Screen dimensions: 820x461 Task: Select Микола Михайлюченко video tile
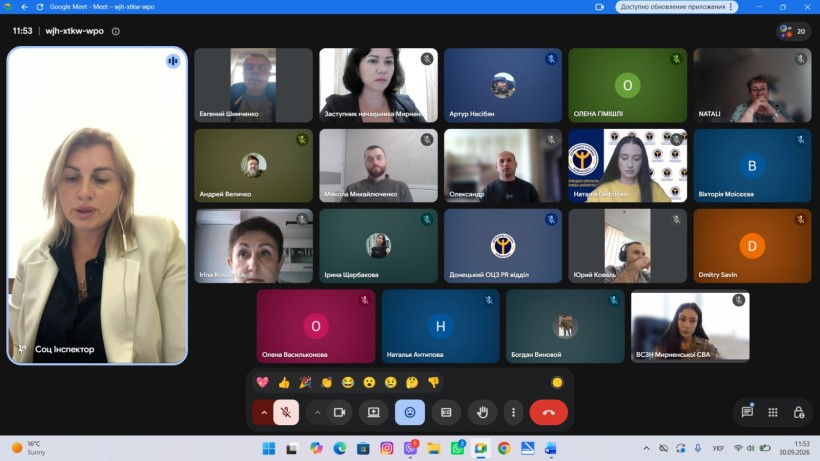point(378,166)
